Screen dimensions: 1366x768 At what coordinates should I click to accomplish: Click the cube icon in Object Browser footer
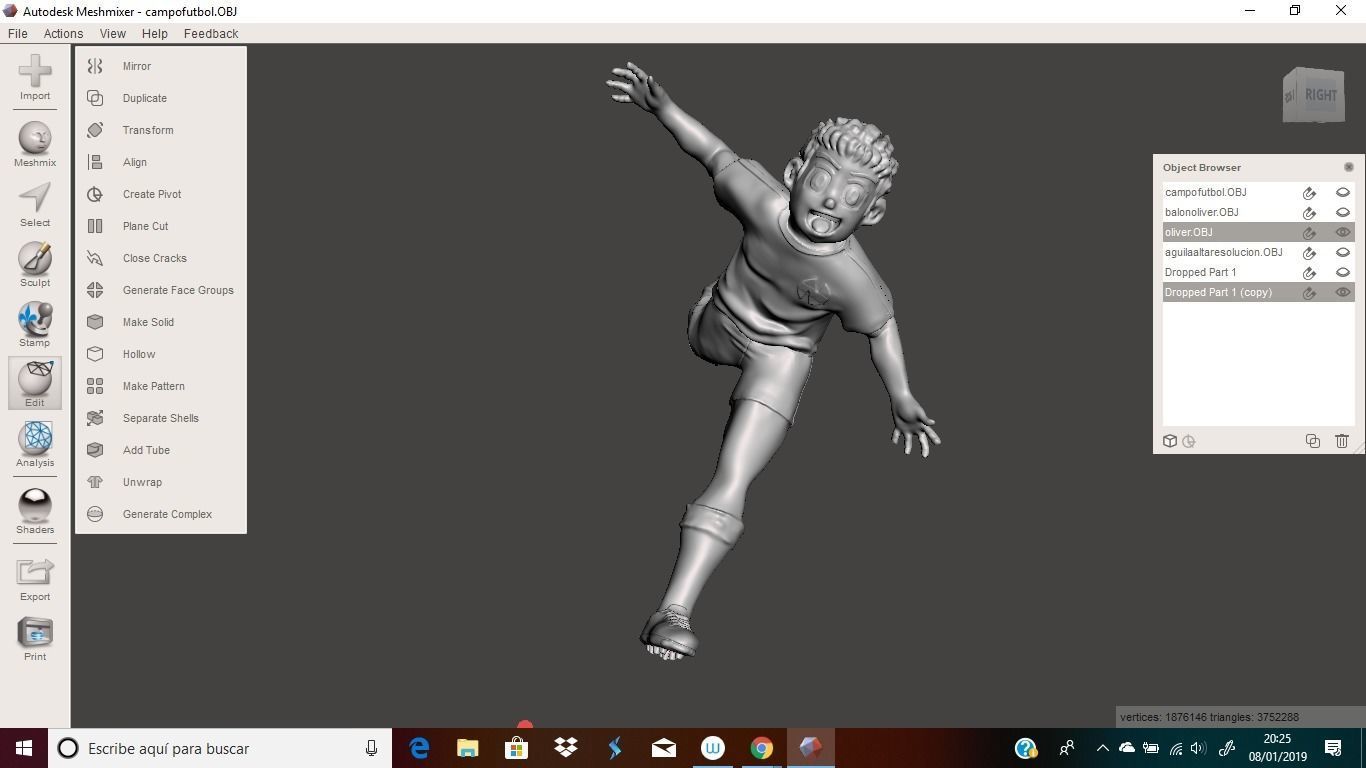pos(1170,441)
